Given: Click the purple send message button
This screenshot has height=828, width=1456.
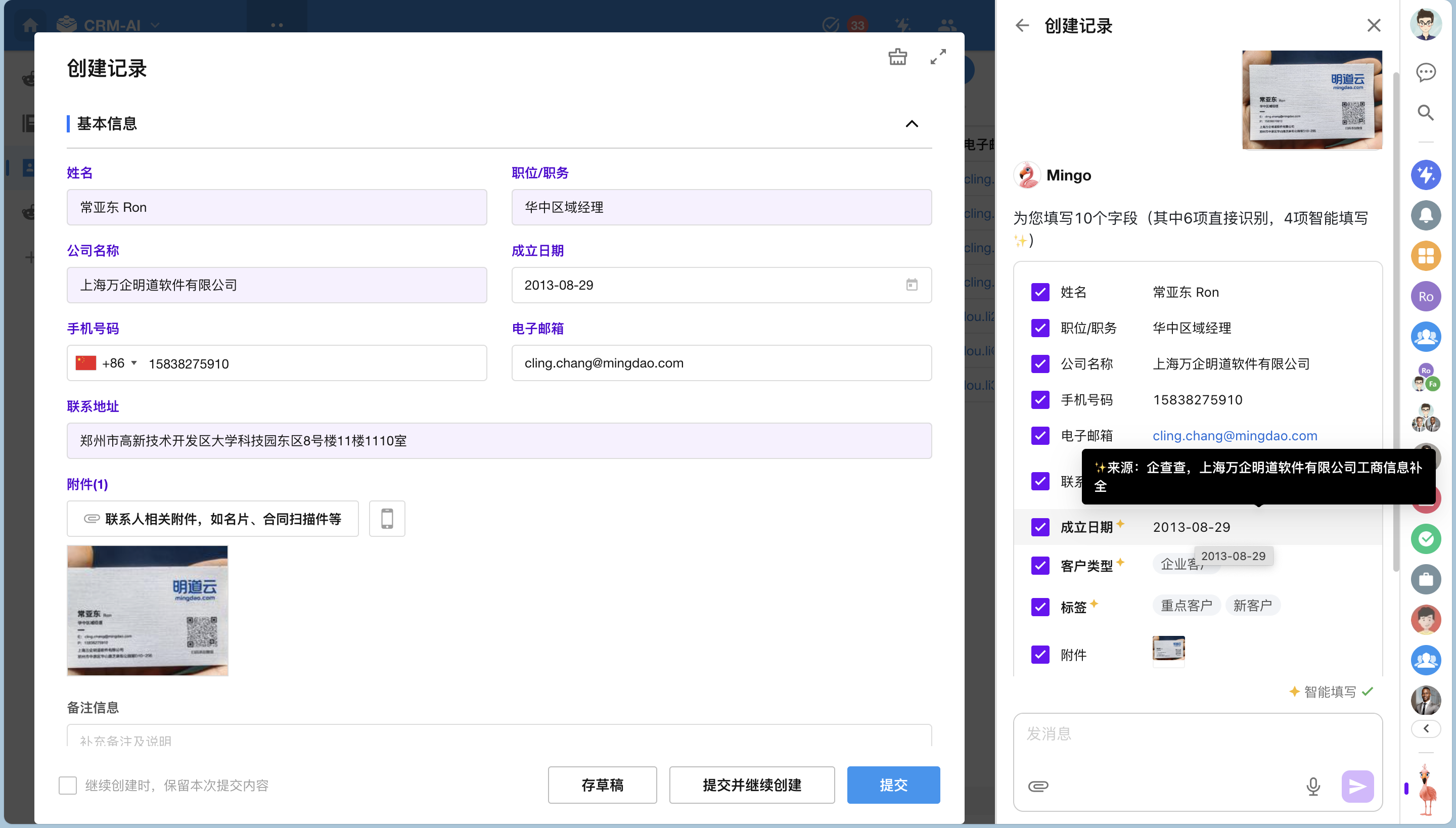Looking at the screenshot, I should coord(1357,786).
